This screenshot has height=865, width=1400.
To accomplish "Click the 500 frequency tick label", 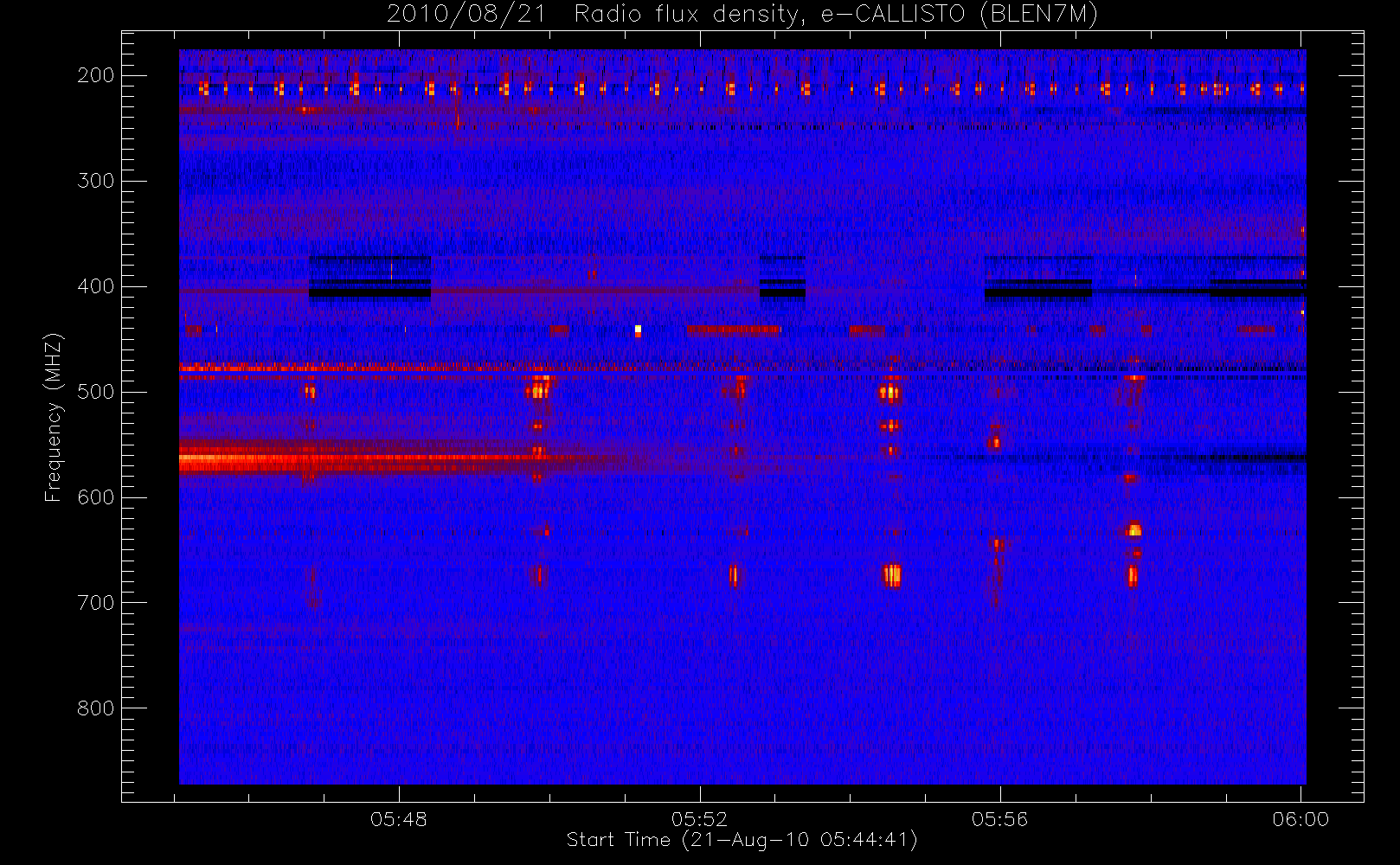I will click(x=96, y=392).
